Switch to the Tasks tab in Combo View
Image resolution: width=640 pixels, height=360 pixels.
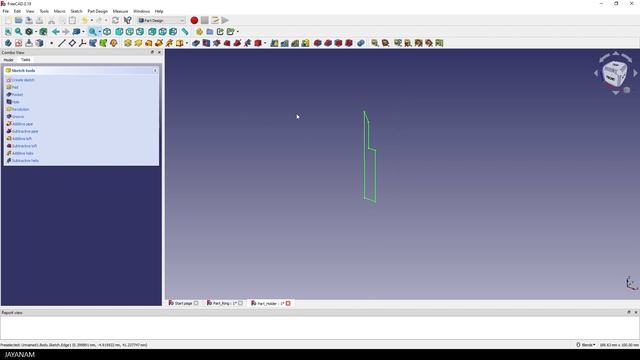(x=26, y=60)
